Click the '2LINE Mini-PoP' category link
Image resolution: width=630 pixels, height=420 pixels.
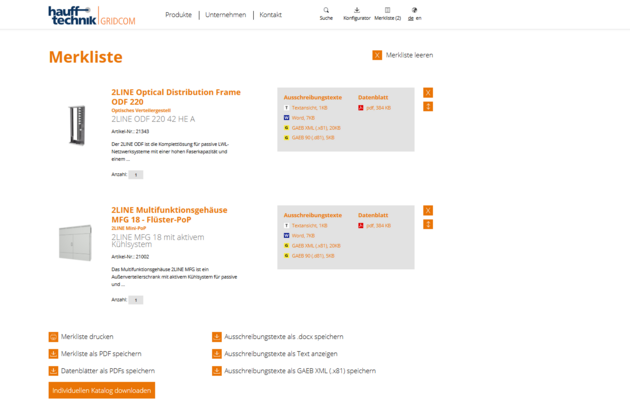129,228
